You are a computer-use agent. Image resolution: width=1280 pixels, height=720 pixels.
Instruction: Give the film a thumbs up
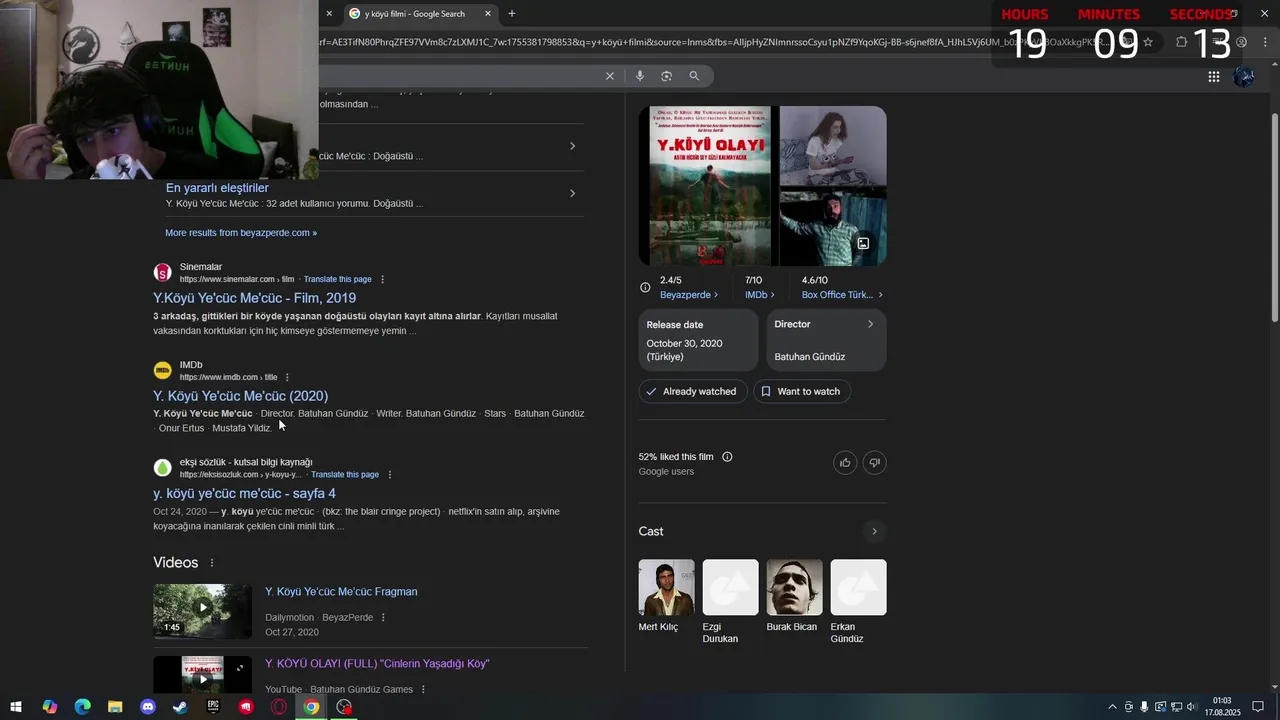click(845, 462)
